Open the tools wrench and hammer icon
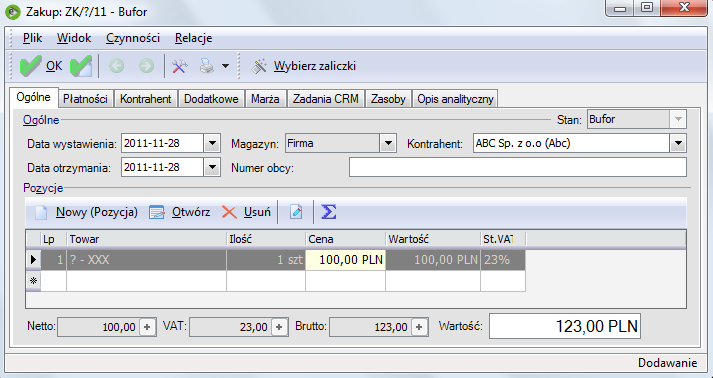 180,66
